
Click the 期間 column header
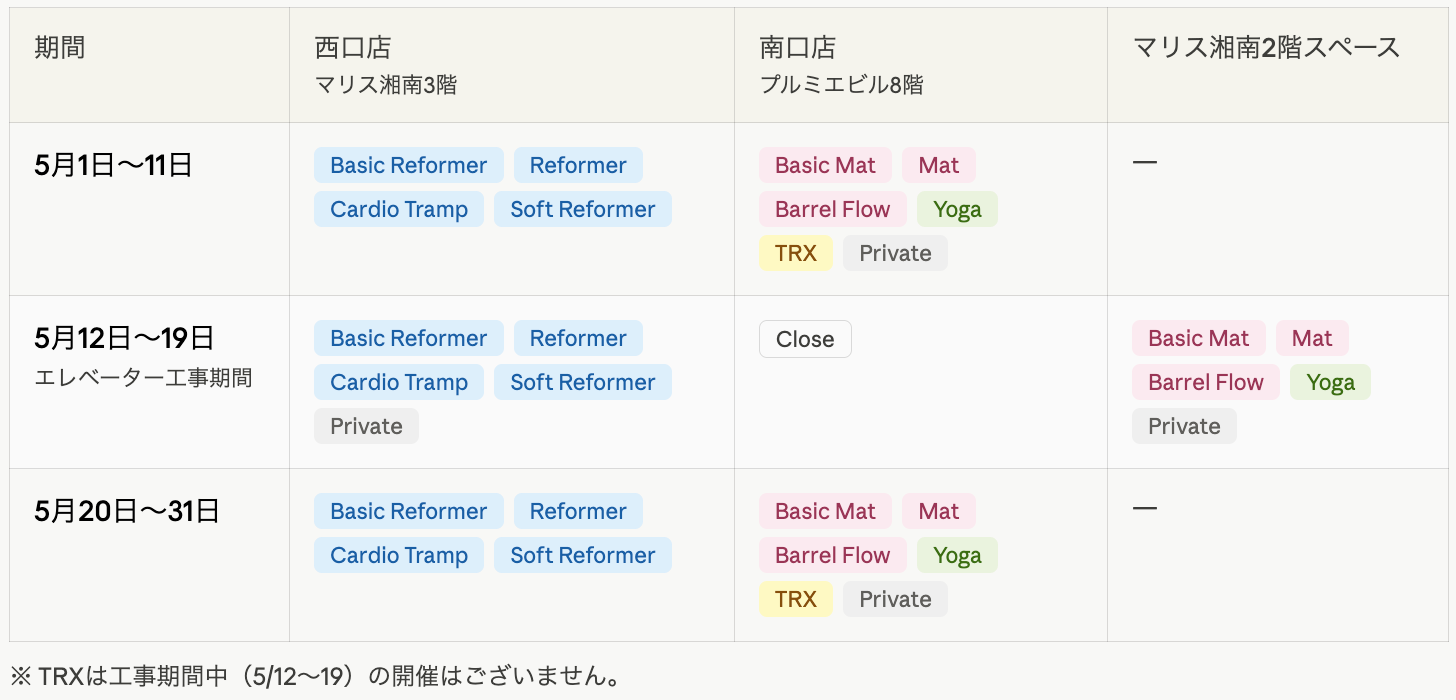click(x=60, y=47)
